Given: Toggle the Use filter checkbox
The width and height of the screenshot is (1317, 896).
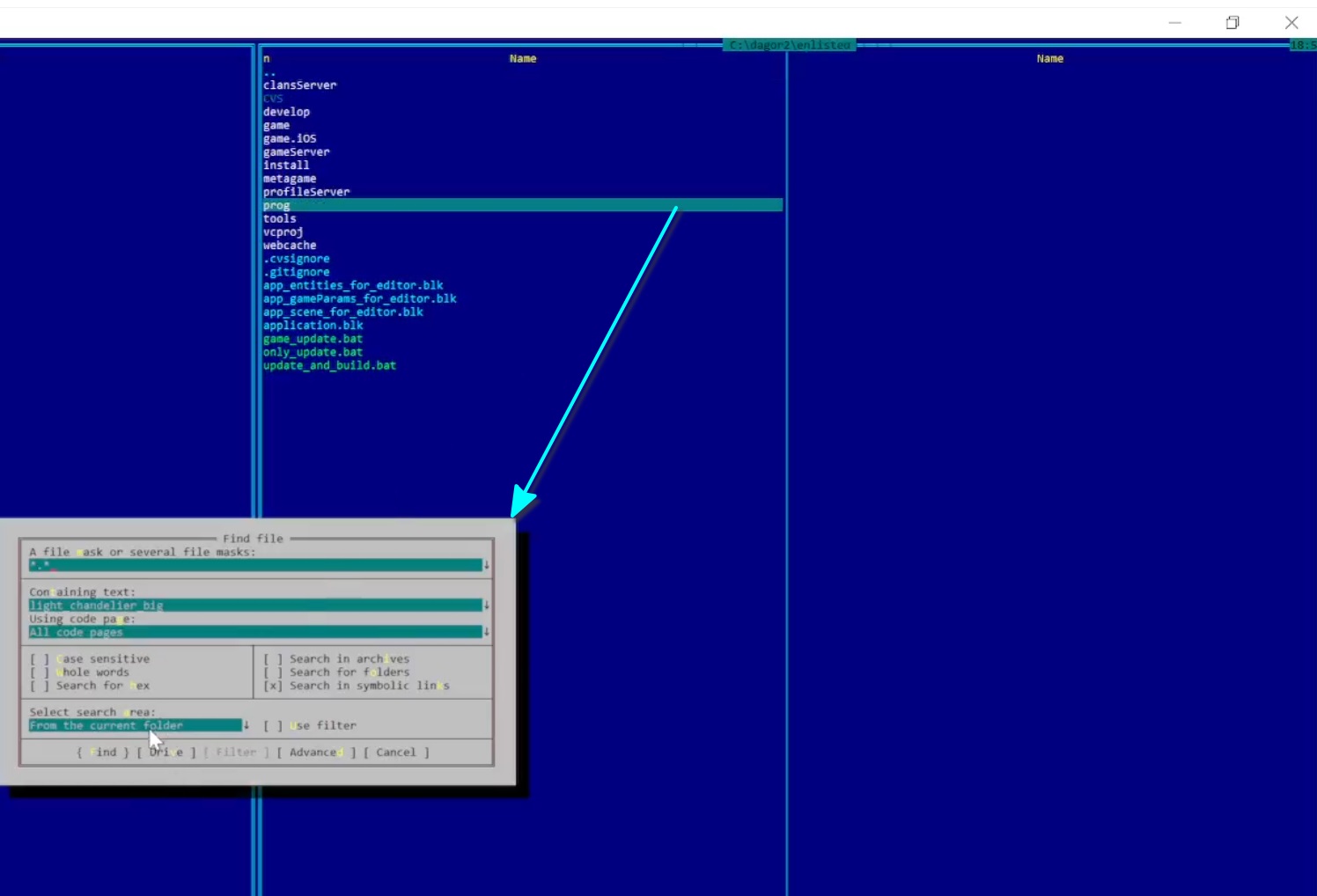Looking at the screenshot, I should coord(273,726).
